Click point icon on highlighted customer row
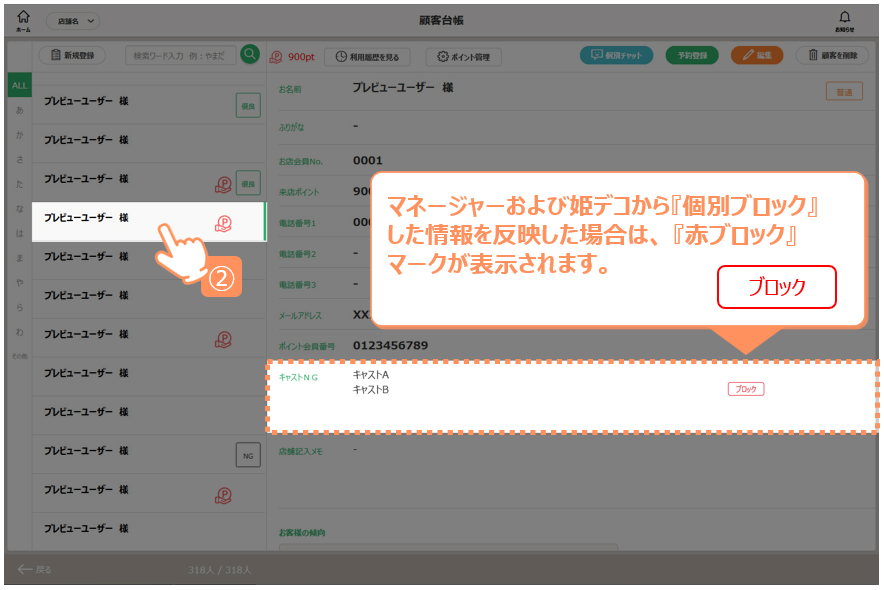 coord(223,223)
